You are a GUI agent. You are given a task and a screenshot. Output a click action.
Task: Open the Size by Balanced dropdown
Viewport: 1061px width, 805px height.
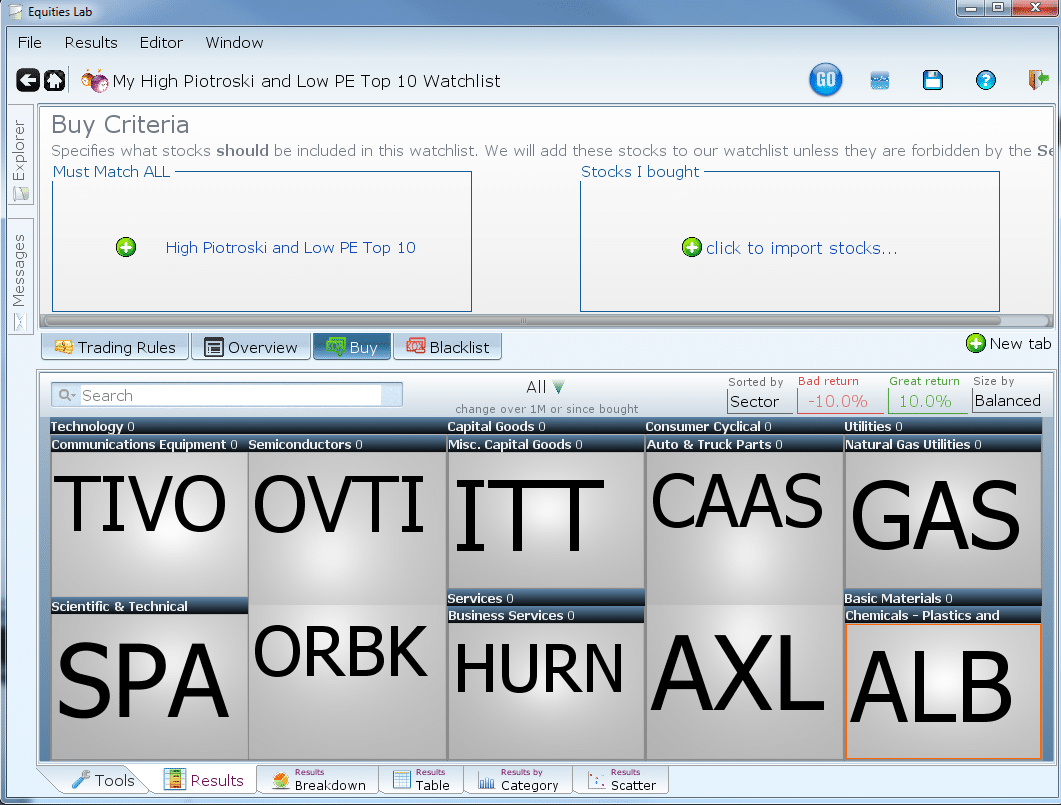tap(1007, 401)
